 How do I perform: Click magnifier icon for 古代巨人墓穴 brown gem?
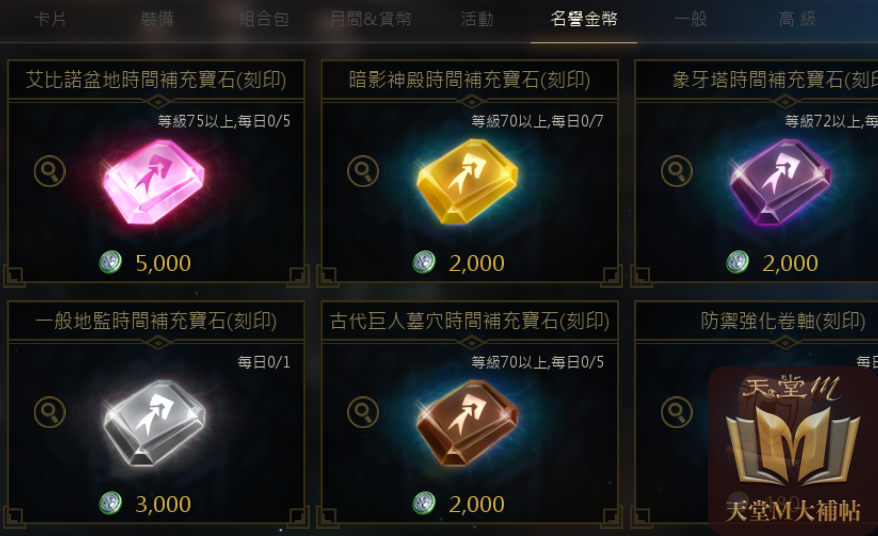point(363,412)
